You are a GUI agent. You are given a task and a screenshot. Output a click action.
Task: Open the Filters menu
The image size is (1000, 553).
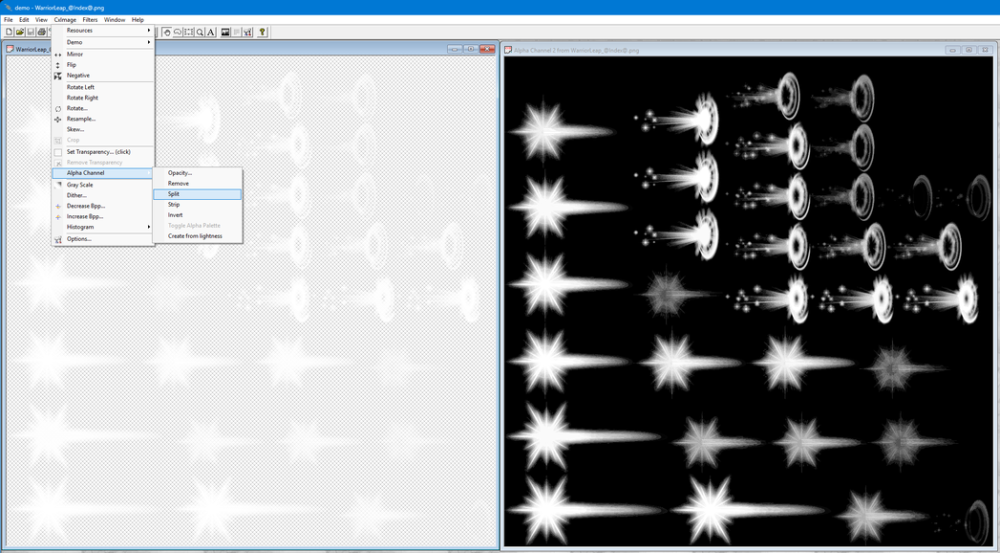[90, 19]
